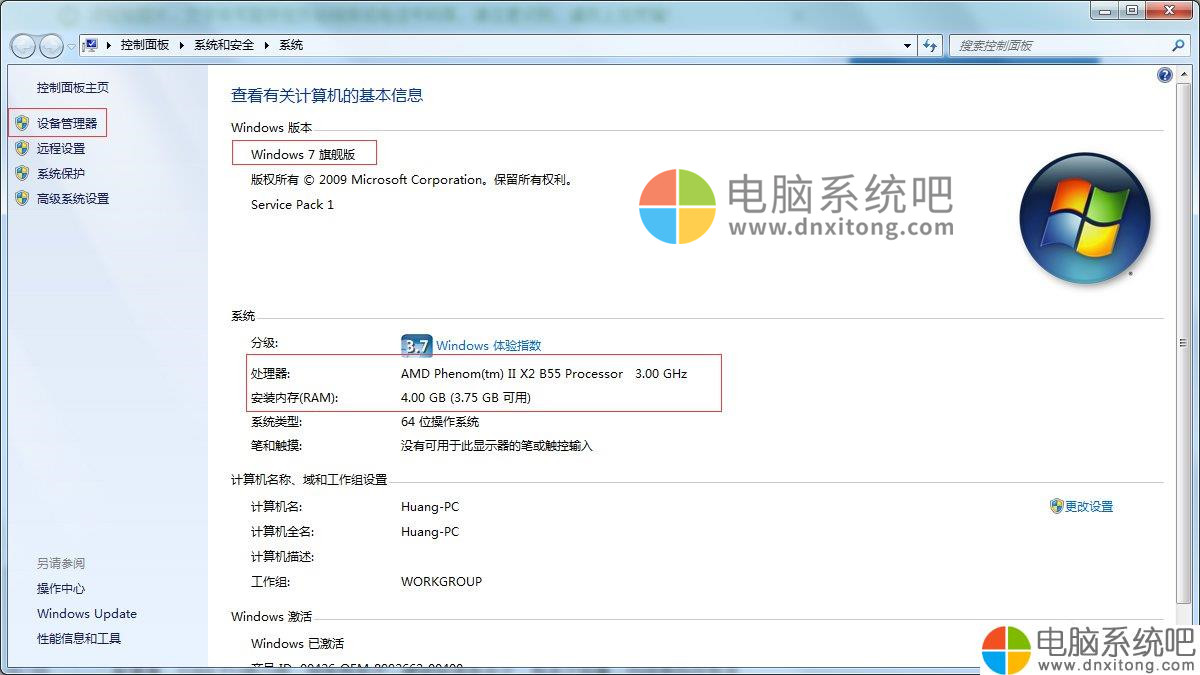Go forward with the Forward arrow button
Viewport: 1200px width, 675px height.
point(51,46)
